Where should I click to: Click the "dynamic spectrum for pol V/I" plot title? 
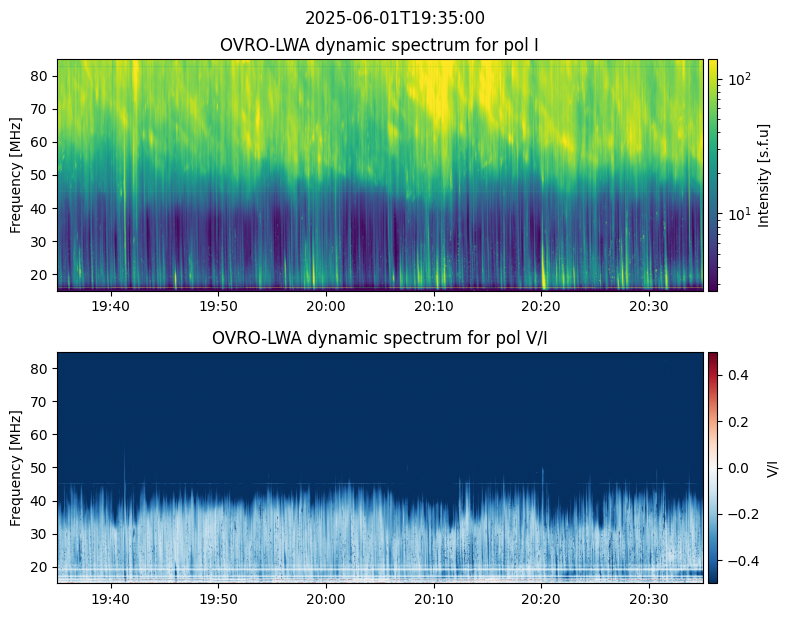pyautogui.click(x=380, y=338)
